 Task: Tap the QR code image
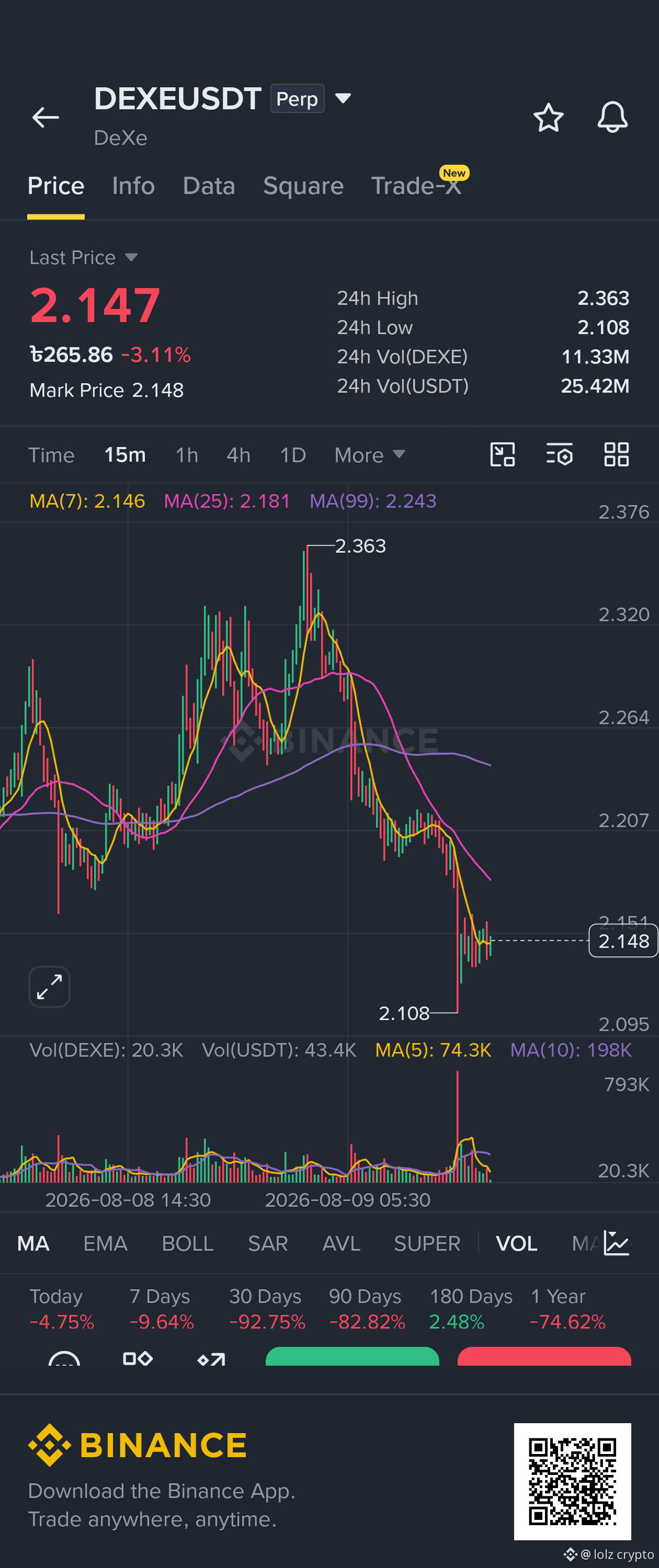click(573, 1482)
